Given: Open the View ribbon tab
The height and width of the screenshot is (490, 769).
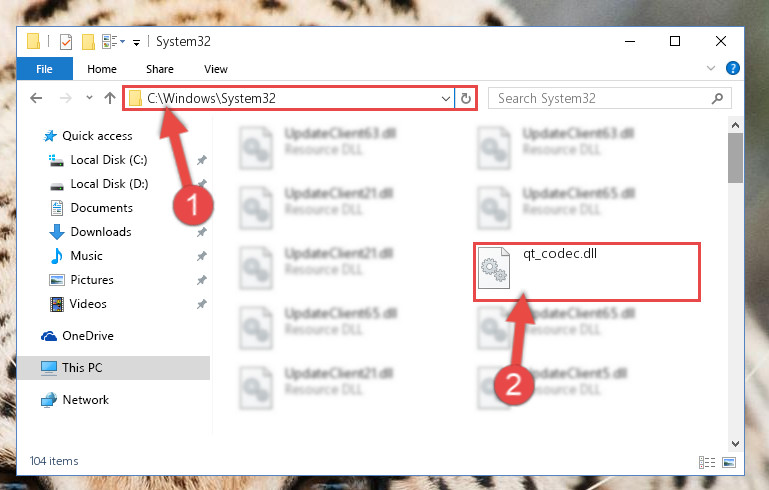Looking at the screenshot, I should tap(216, 69).
